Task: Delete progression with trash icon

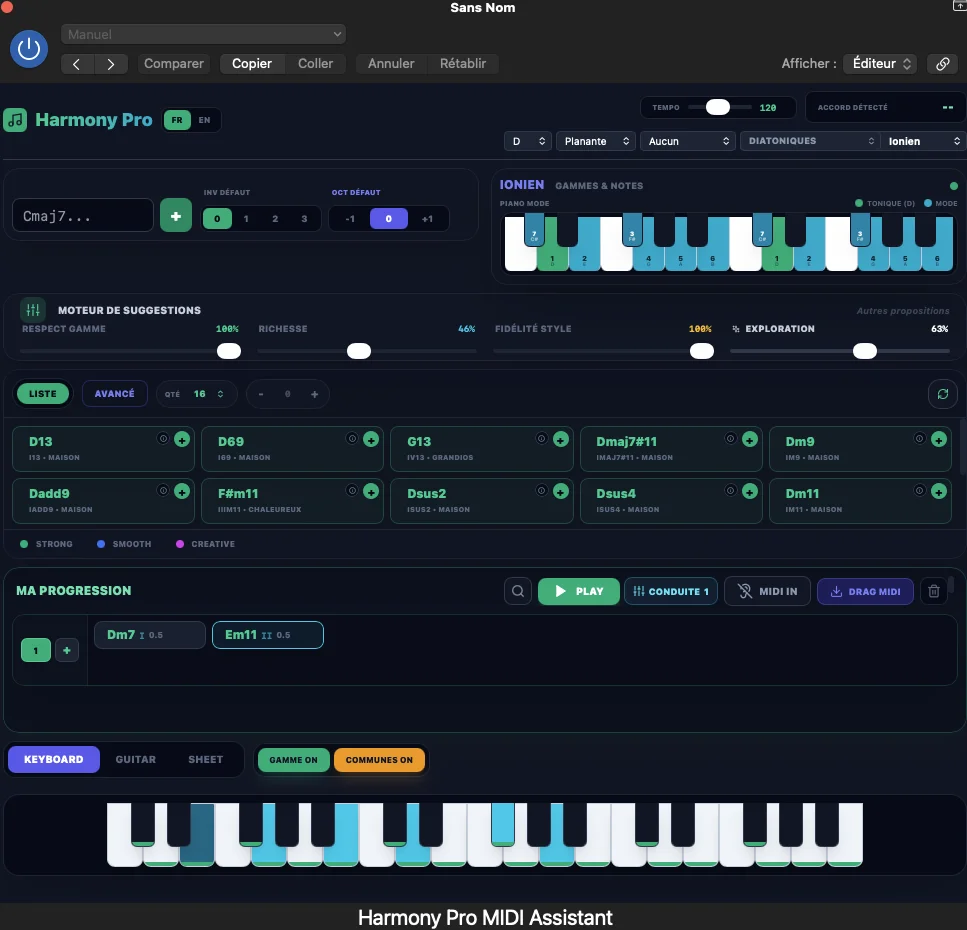Action: click(x=934, y=591)
